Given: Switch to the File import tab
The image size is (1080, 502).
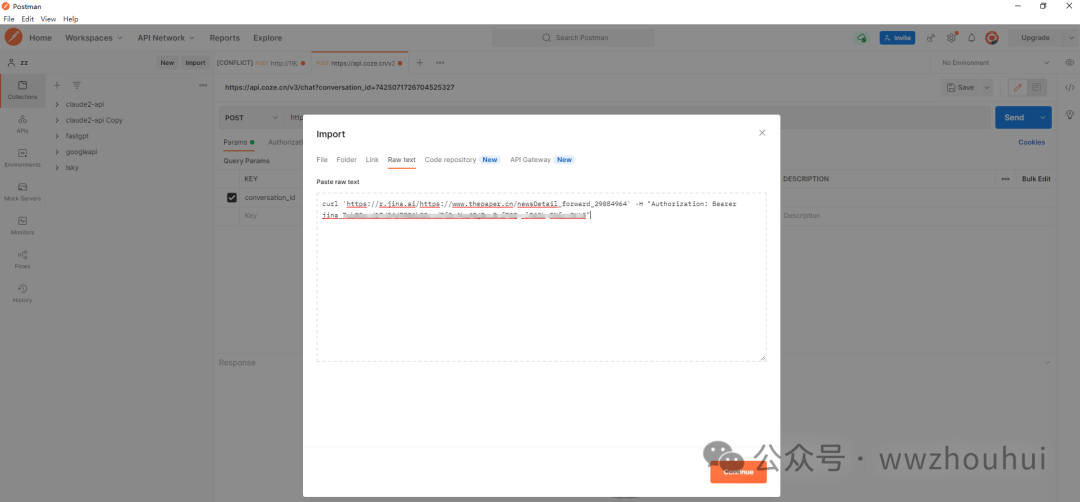Looking at the screenshot, I should 322,160.
